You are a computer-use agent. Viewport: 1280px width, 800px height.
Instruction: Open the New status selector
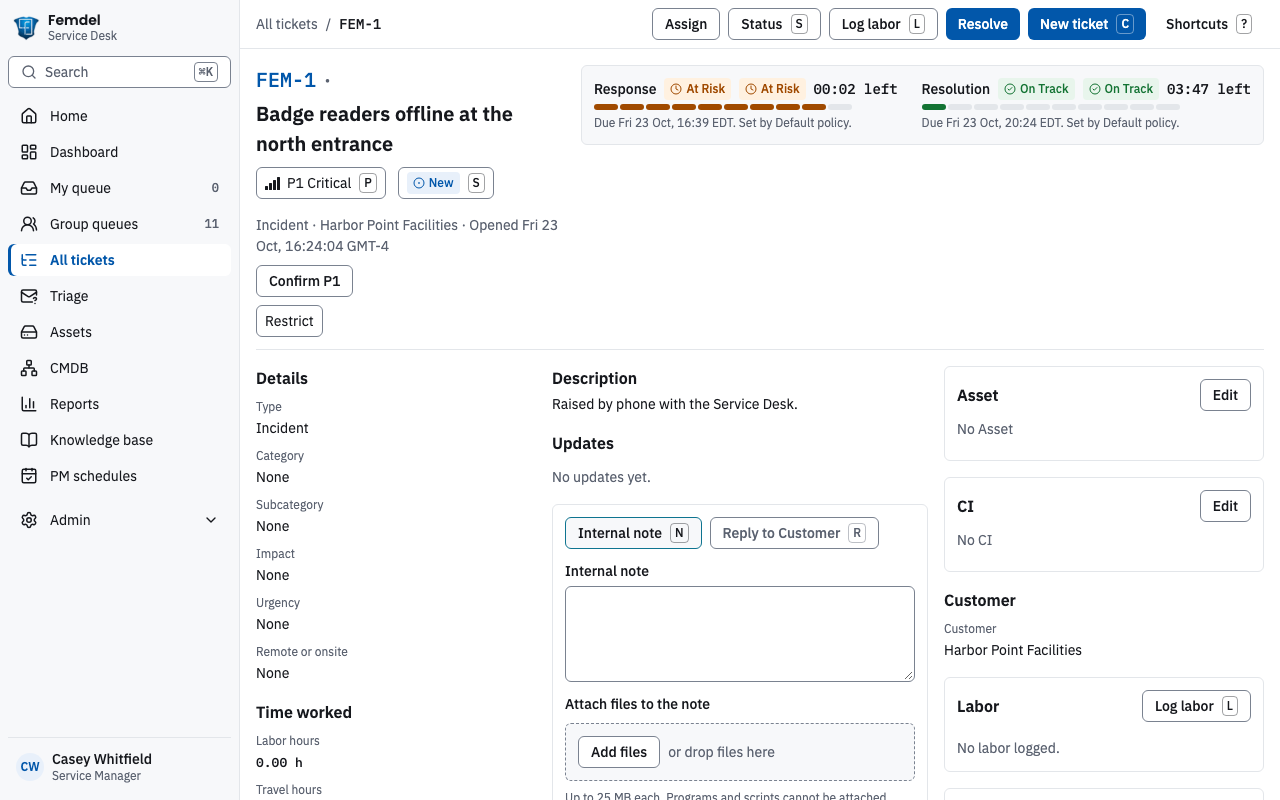[x=446, y=183]
